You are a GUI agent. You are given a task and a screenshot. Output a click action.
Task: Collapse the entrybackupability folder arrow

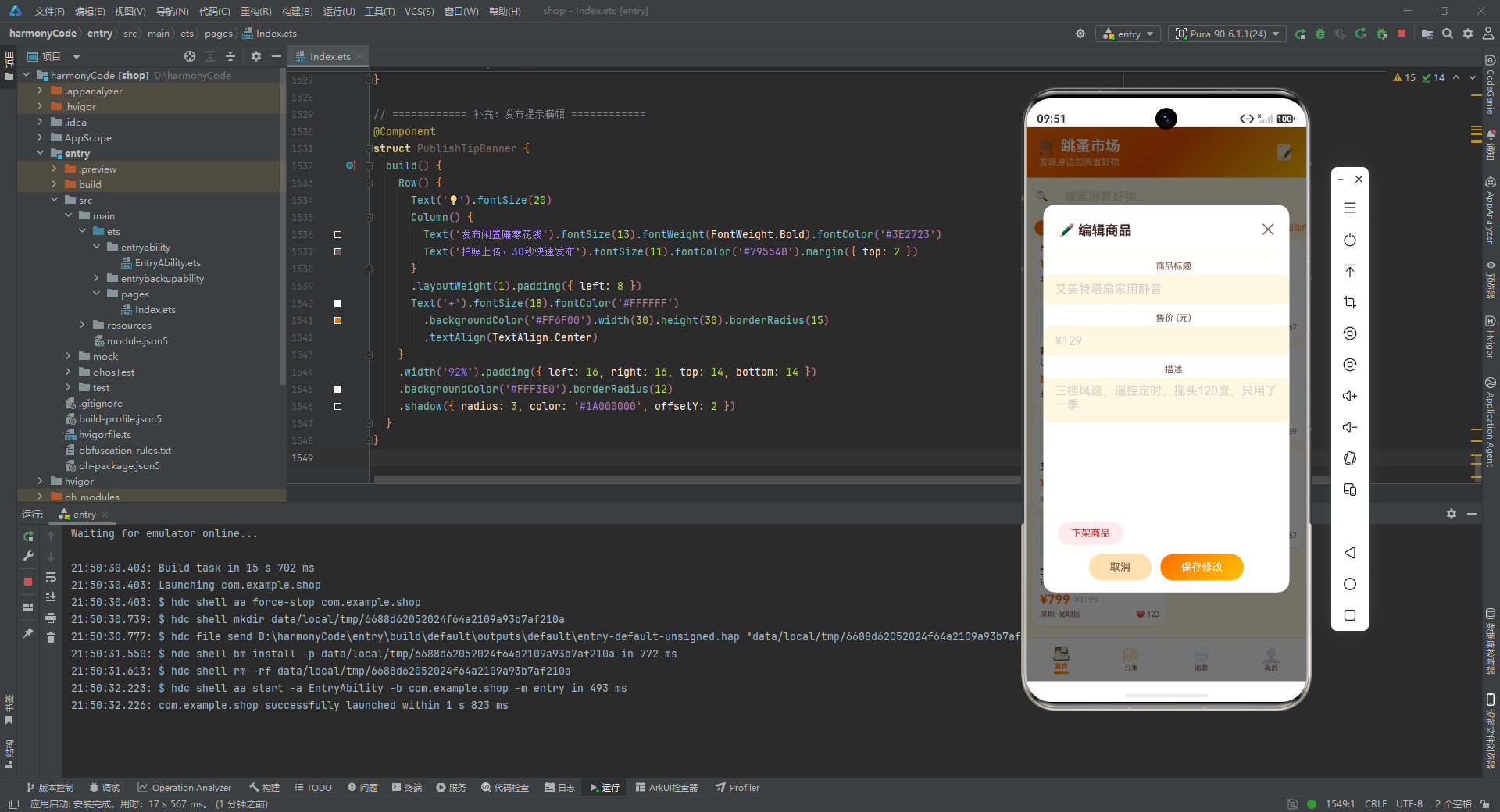click(96, 278)
